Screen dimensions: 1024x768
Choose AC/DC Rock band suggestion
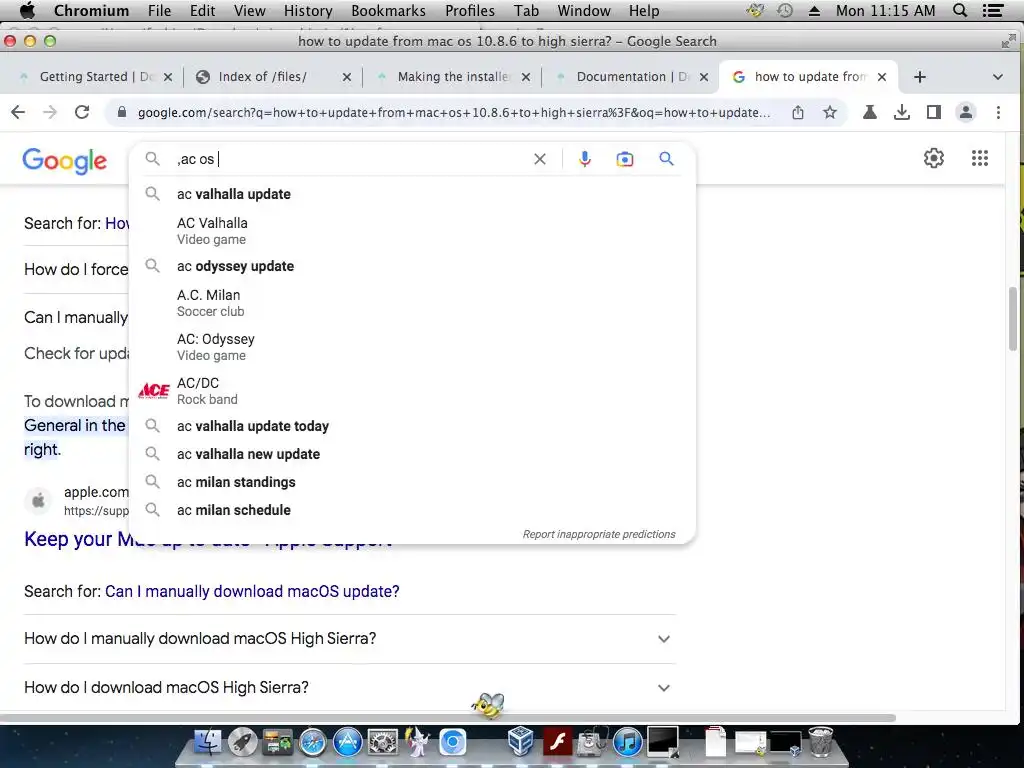(x=413, y=391)
